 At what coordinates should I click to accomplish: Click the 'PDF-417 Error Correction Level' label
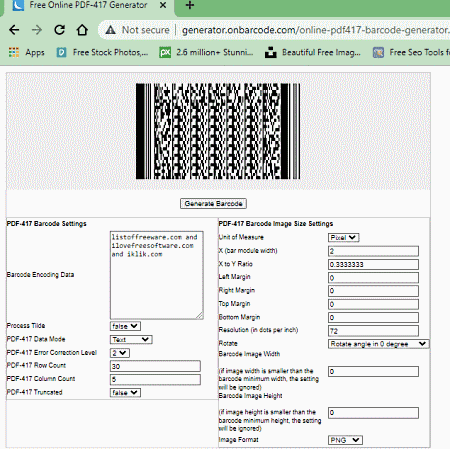point(52,352)
